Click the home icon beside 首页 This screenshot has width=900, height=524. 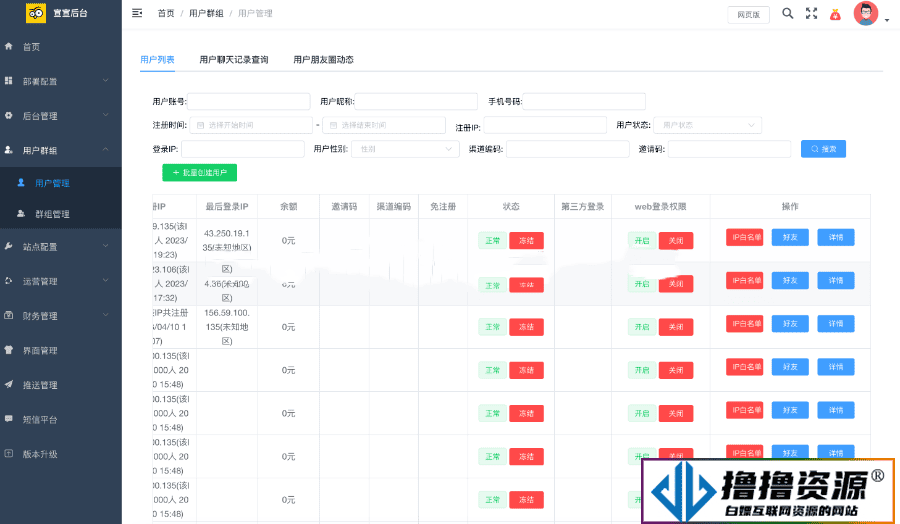pos(9,46)
